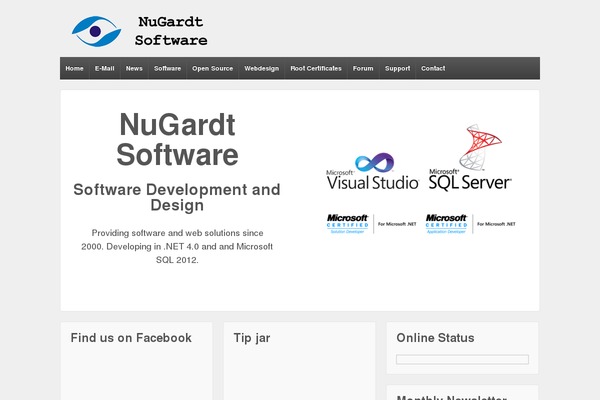Click the Microsoft SQL Server logo
Image resolution: width=600 pixels, height=400 pixels.
click(470, 158)
